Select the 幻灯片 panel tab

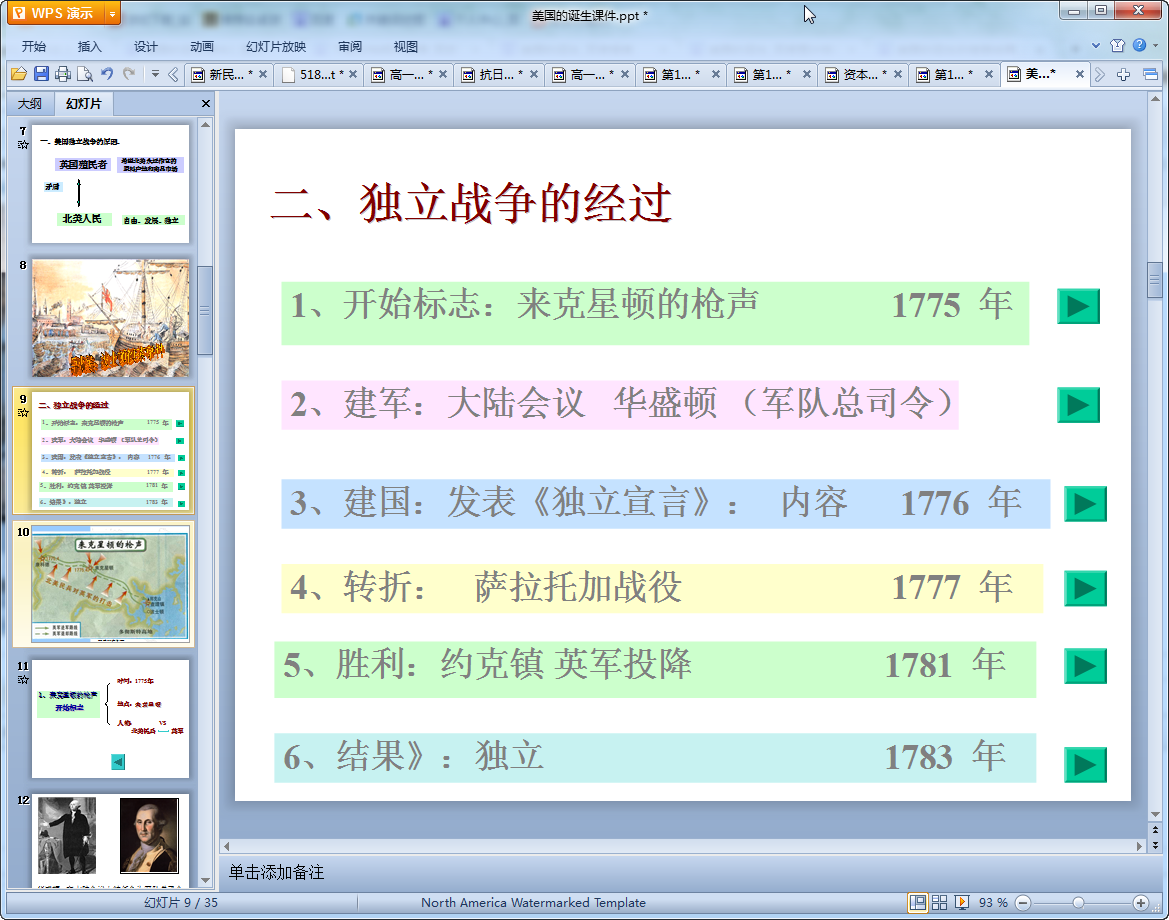[83, 104]
